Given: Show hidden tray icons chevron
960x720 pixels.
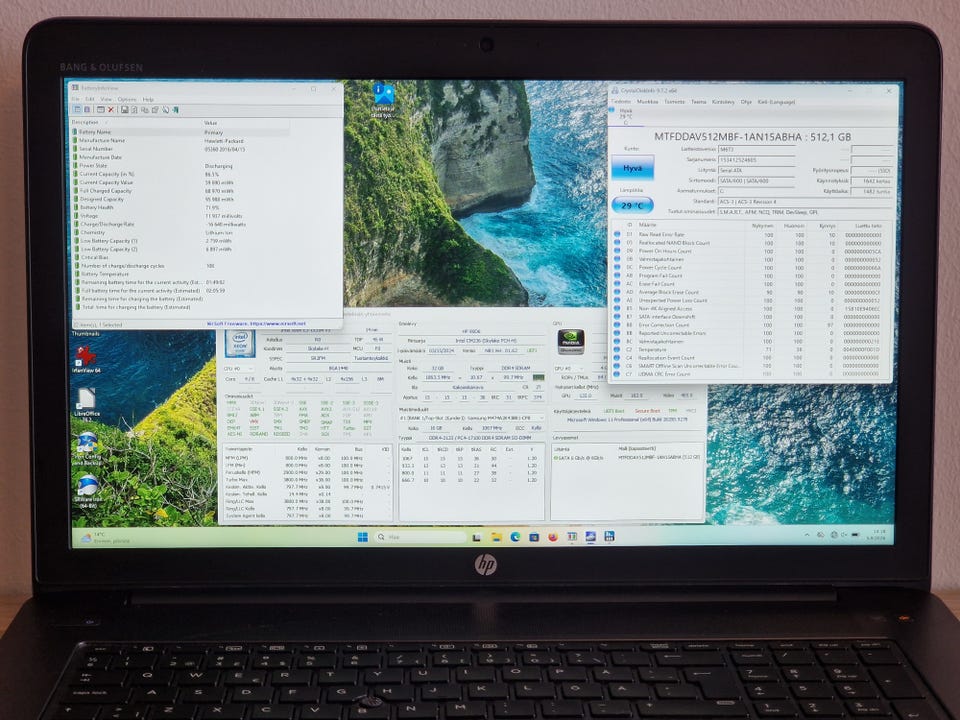Looking at the screenshot, I should [x=807, y=535].
